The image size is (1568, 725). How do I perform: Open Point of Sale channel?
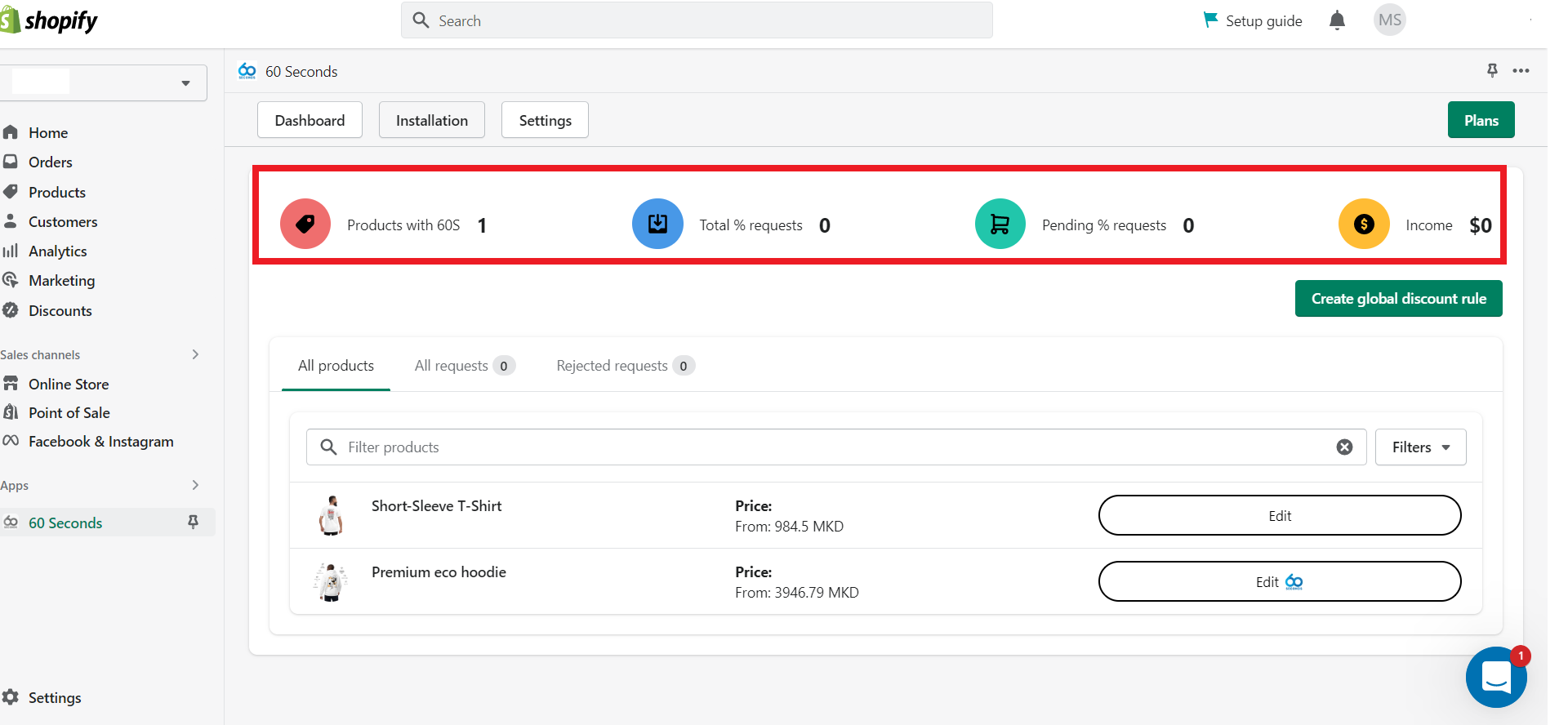click(x=69, y=413)
